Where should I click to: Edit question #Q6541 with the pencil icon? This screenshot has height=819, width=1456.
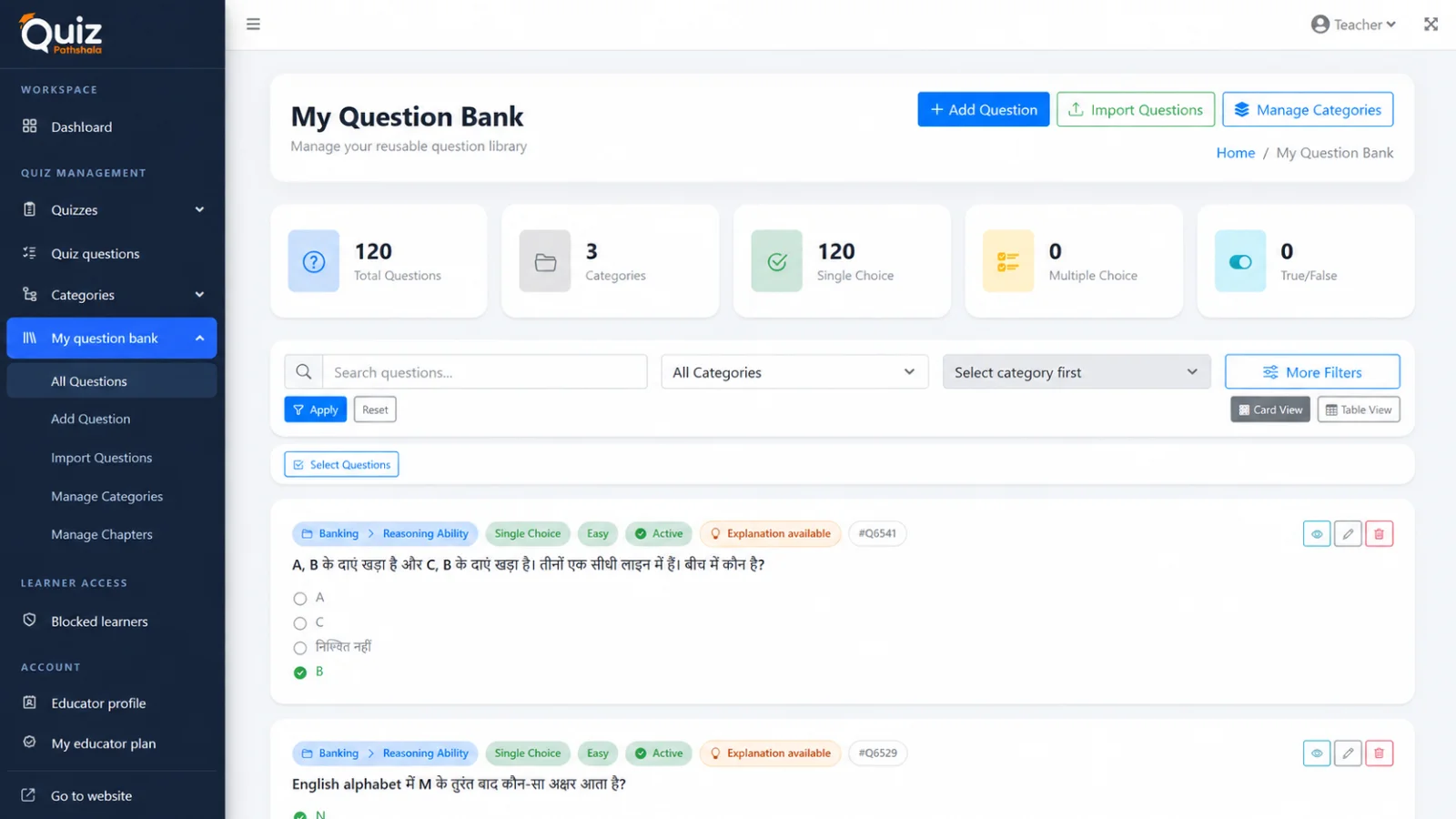tap(1348, 534)
